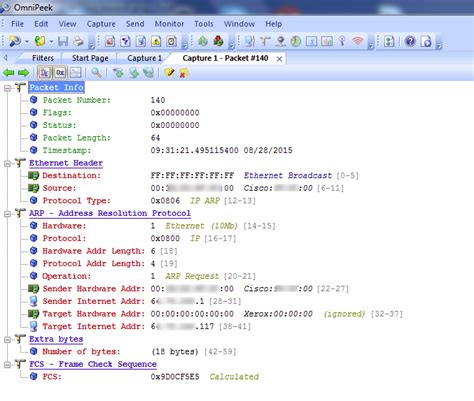474x401 pixels.
Task: Toggle the decode view button
Action: [44, 73]
